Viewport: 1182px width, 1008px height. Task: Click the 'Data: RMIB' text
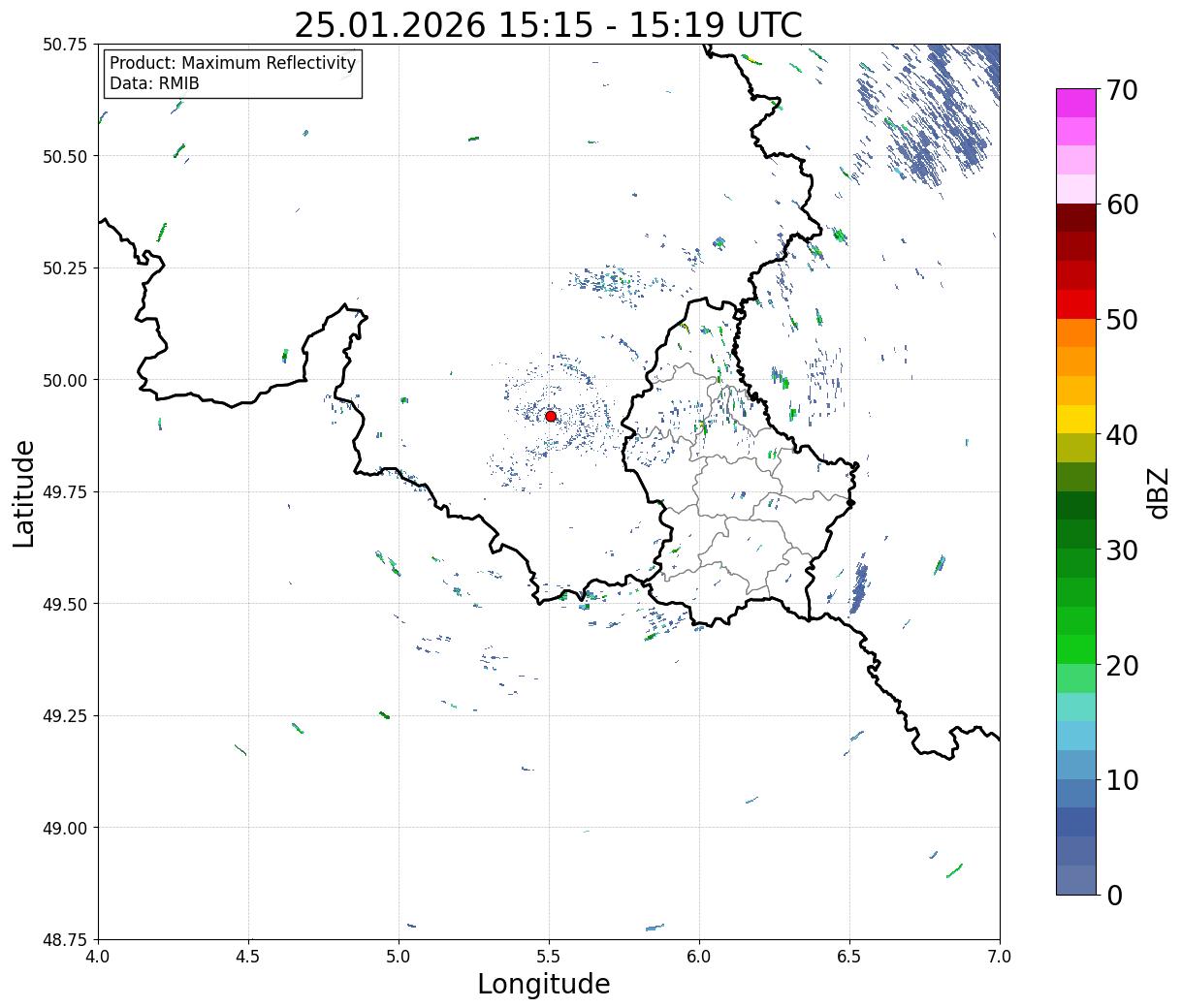click(154, 83)
